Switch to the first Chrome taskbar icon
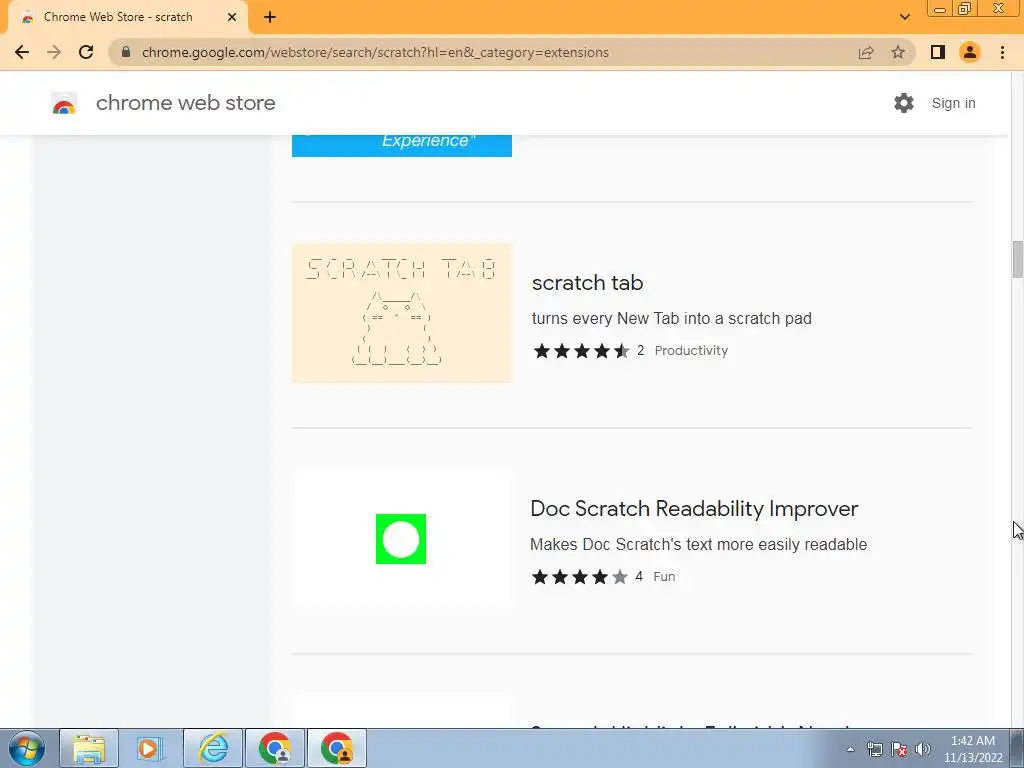1024x768 pixels. pos(275,748)
